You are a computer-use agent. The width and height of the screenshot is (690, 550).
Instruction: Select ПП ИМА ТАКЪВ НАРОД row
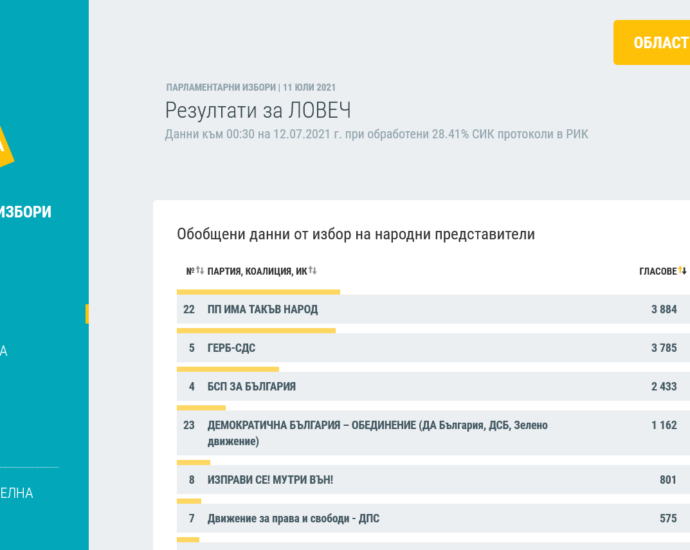[433, 309]
